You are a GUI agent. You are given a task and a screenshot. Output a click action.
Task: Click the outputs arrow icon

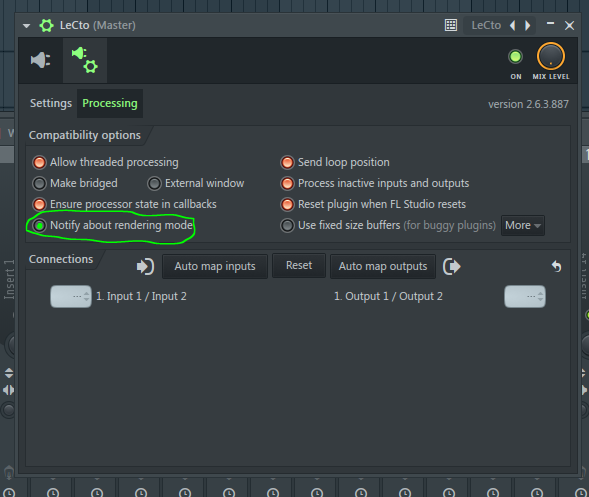click(x=452, y=267)
